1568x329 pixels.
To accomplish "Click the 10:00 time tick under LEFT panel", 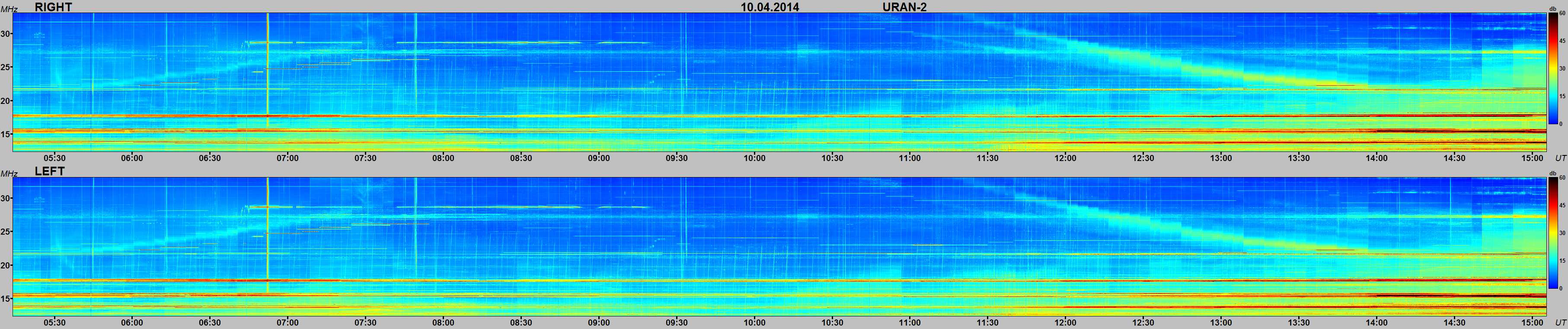I will coord(755,323).
